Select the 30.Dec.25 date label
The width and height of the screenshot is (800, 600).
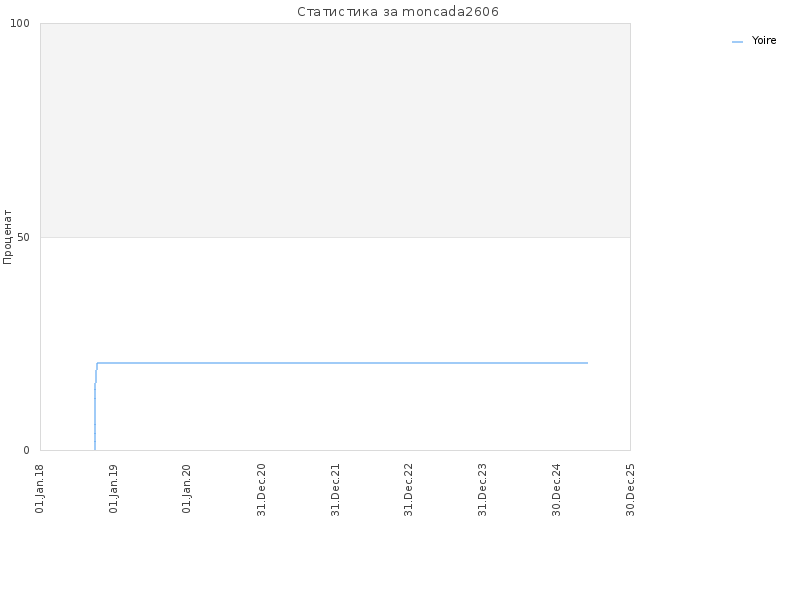[x=630, y=490]
